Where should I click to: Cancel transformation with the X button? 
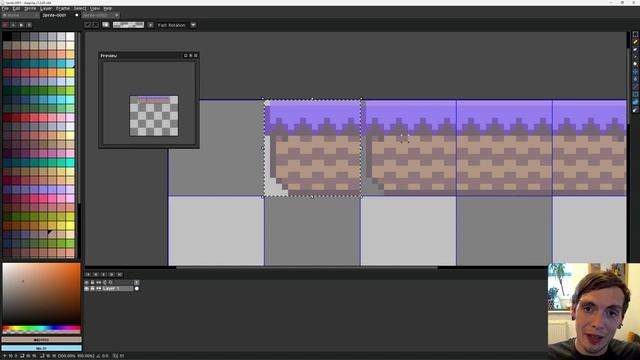(96, 25)
